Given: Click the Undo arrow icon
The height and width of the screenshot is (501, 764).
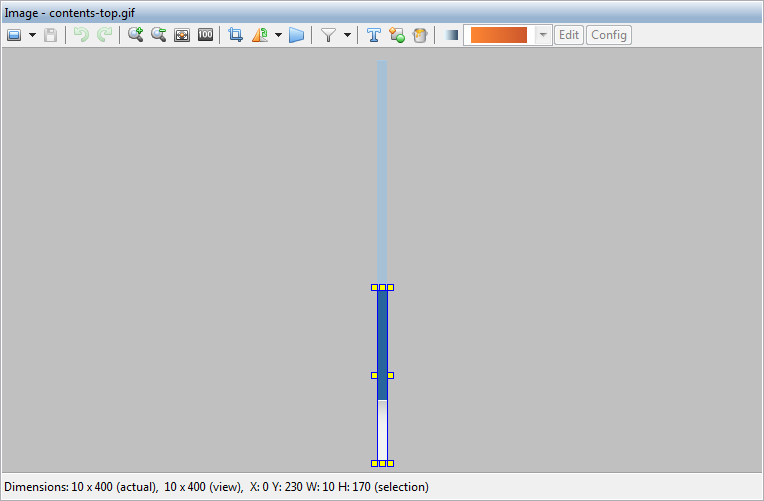Looking at the screenshot, I should [81, 35].
